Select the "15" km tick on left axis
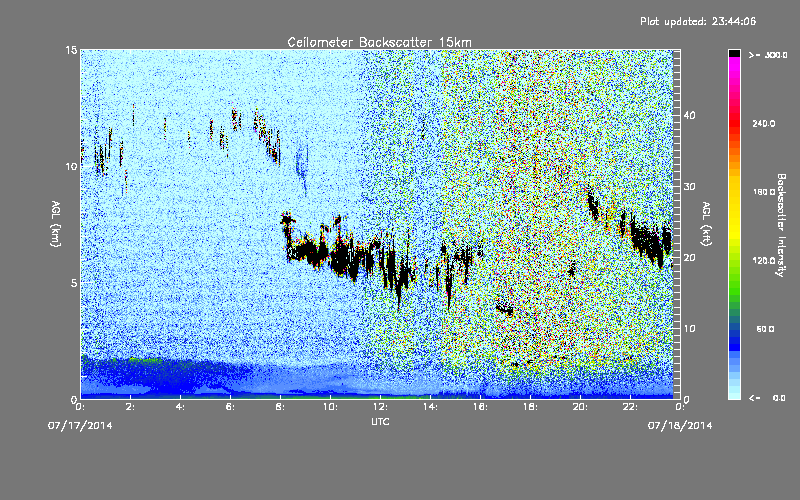 point(71,50)
